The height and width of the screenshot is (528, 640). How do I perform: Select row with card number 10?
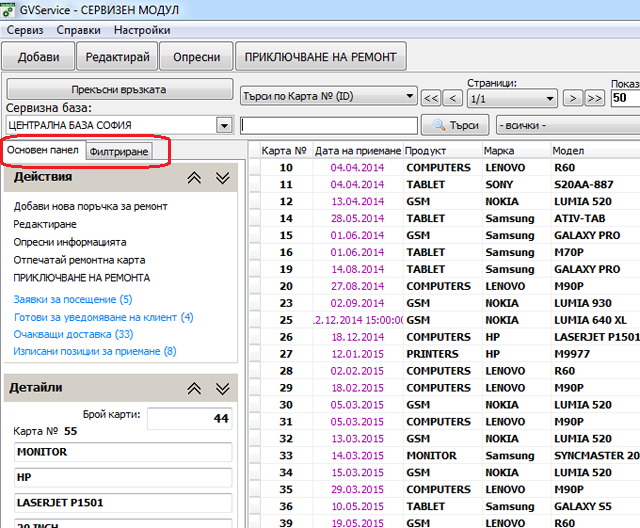pyautogui.click(x=444, y=168)
